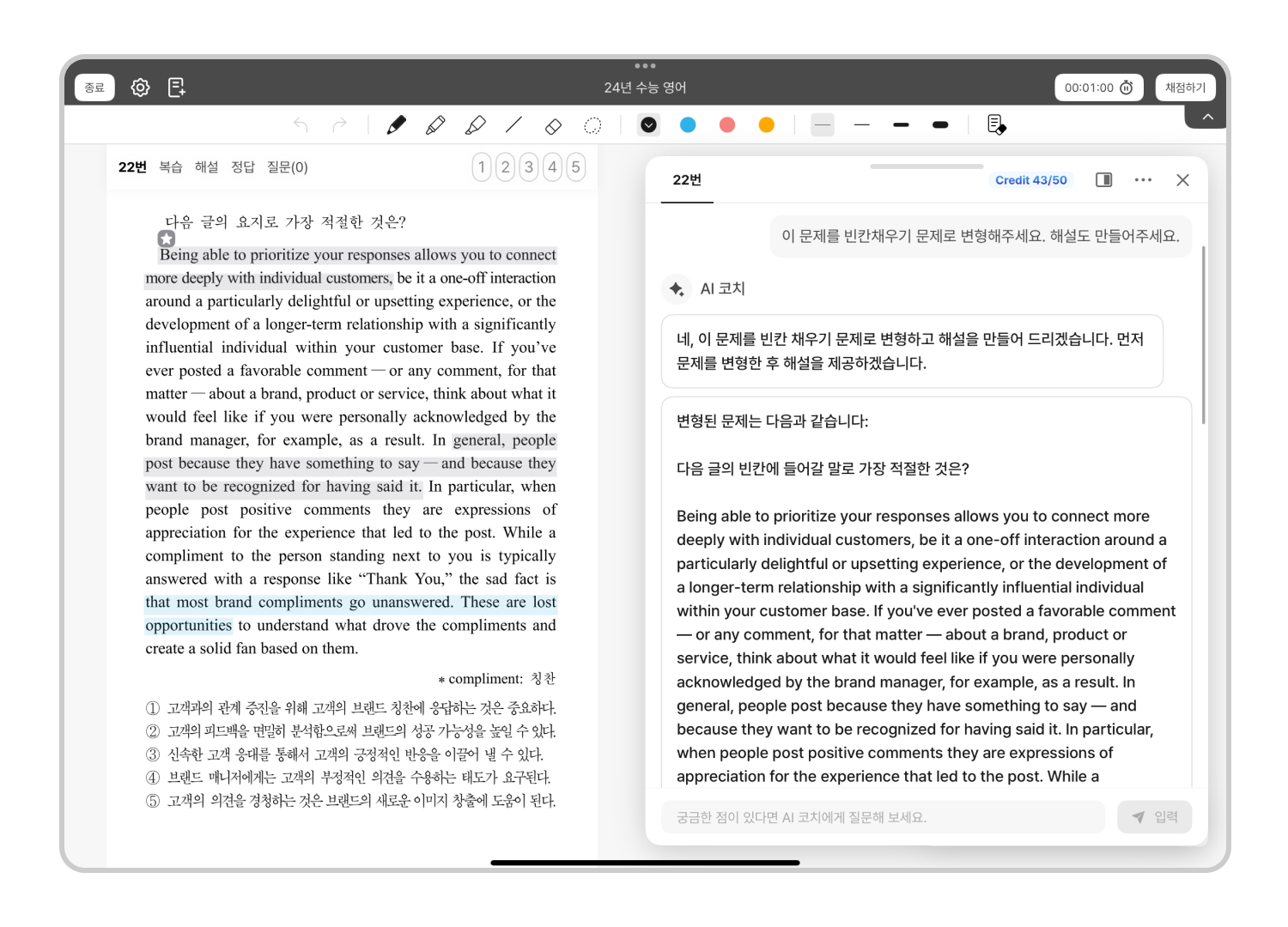Click the 종료 exit button
This screenshot has height=927, width=1288.
(94, 88)
